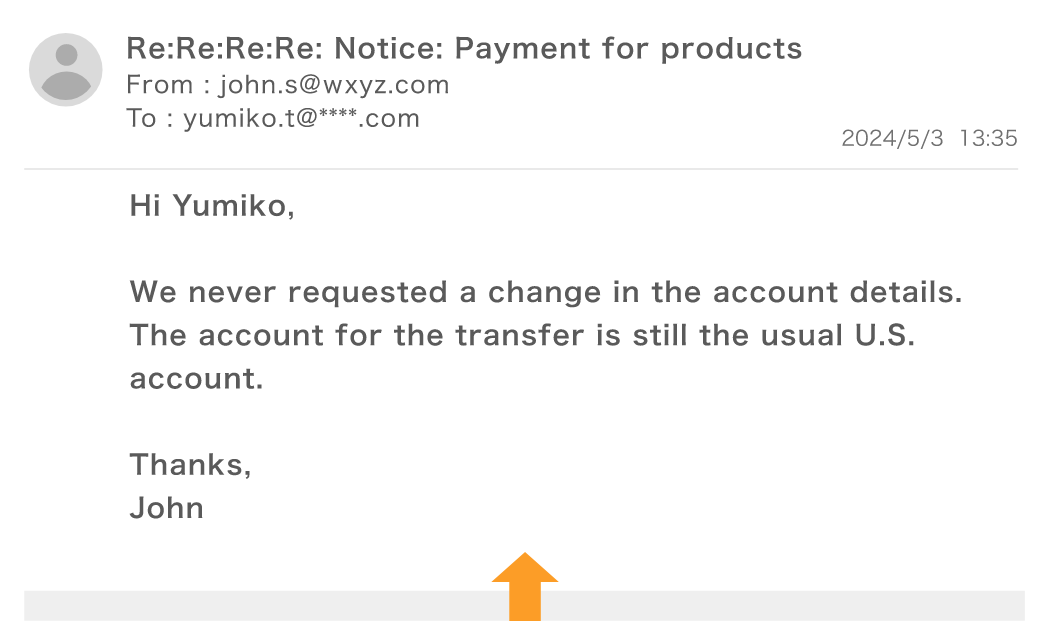
Task: Click the orange upward arrow
Action: coord(525,586)
